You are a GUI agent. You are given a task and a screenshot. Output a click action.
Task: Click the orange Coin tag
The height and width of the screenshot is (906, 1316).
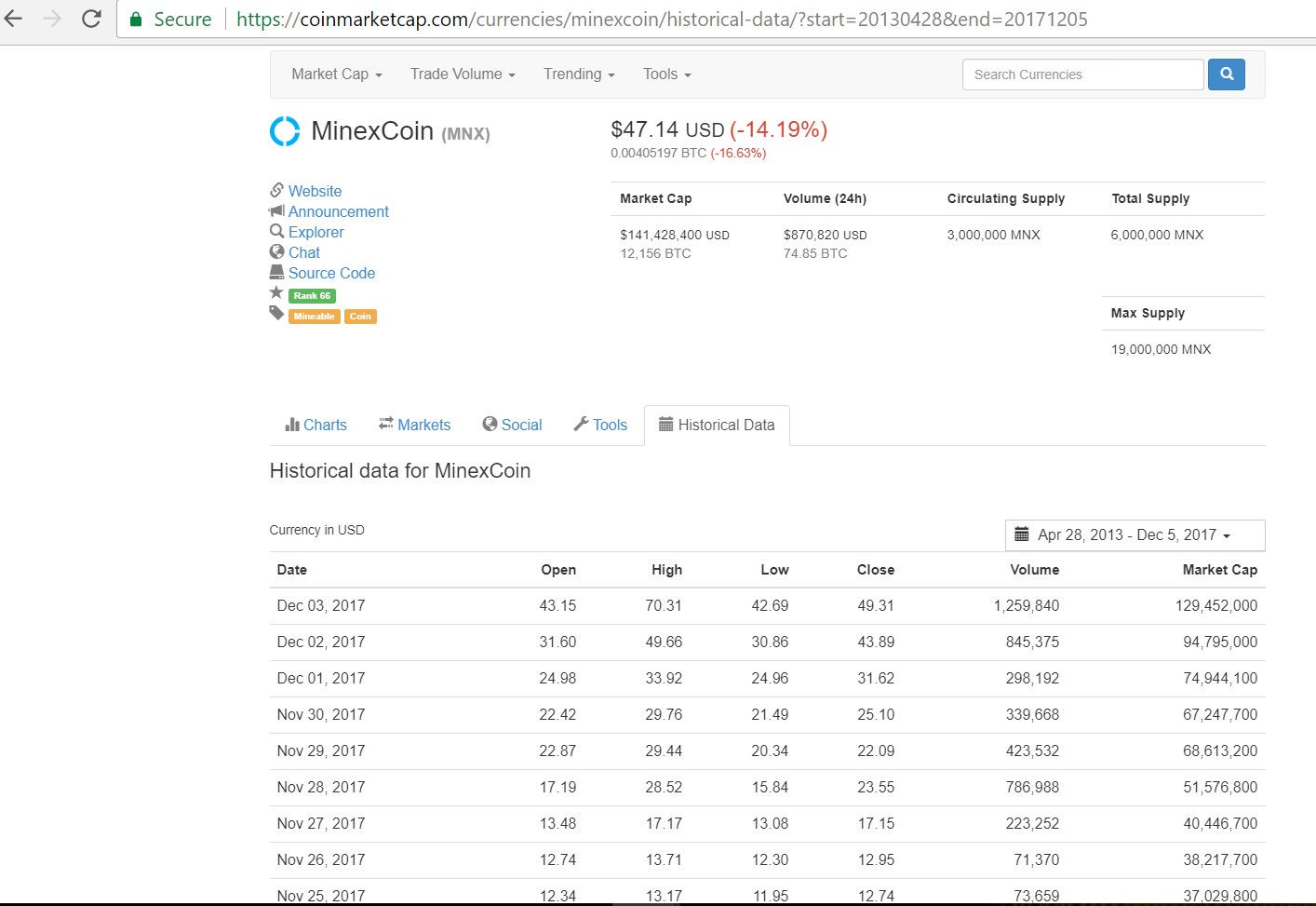pos(360,317)
